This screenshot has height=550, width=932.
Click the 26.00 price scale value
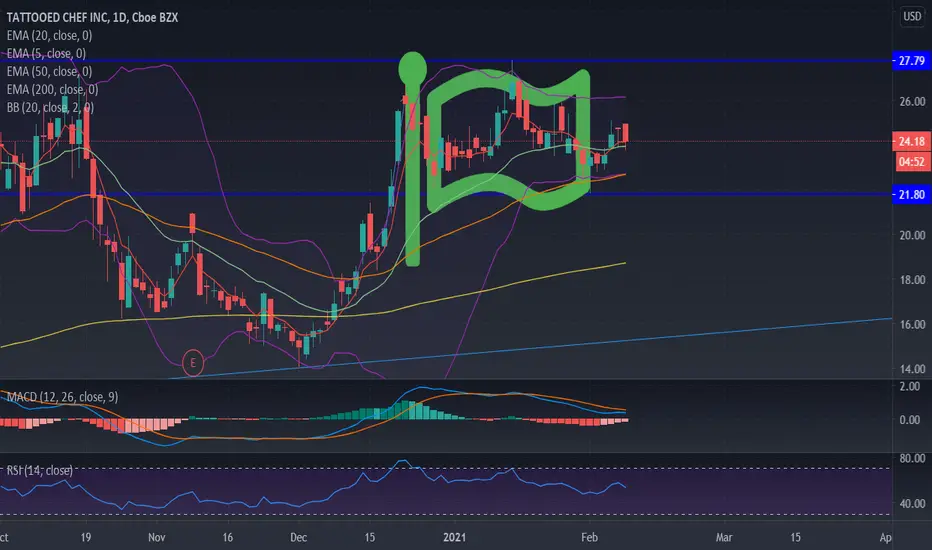click(x=912, y=101)
